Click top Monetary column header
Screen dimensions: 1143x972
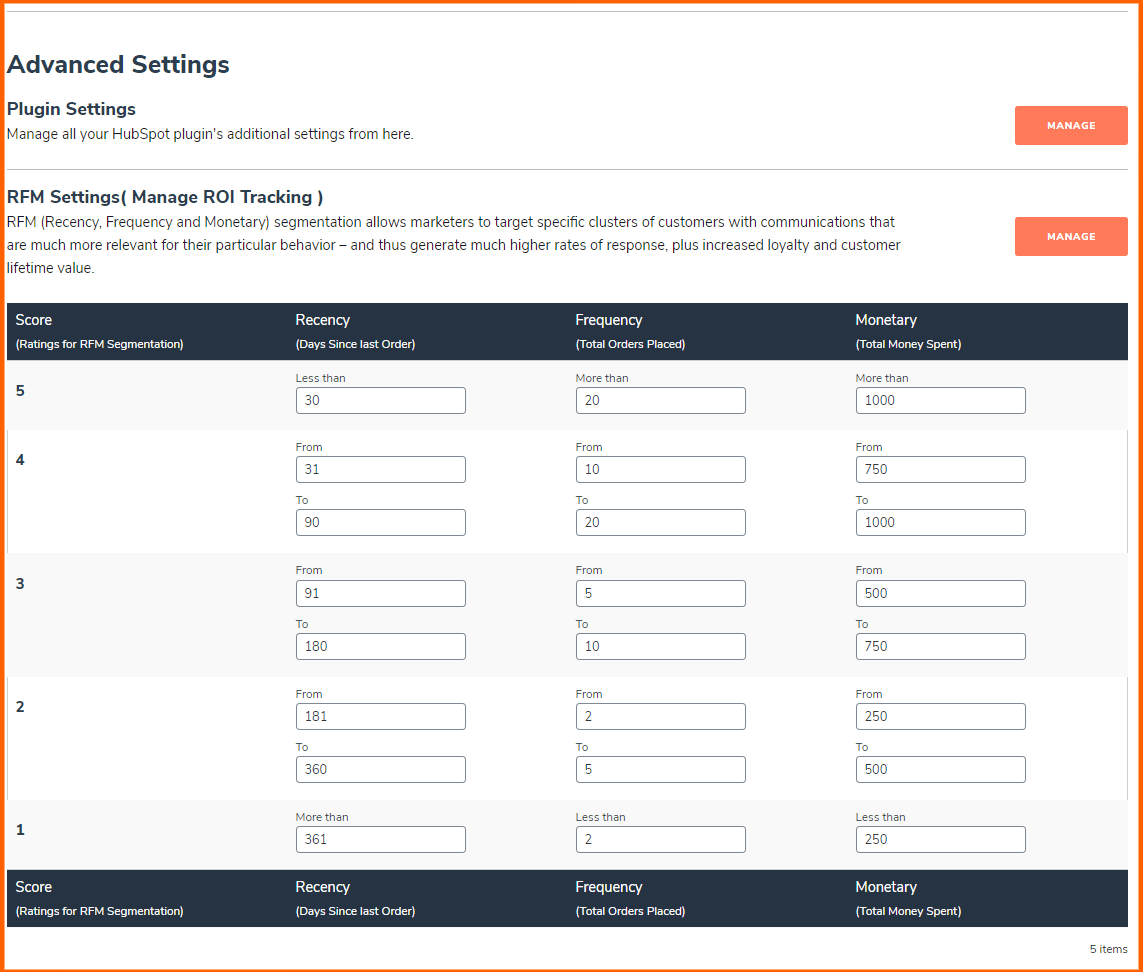click(886, 320)
